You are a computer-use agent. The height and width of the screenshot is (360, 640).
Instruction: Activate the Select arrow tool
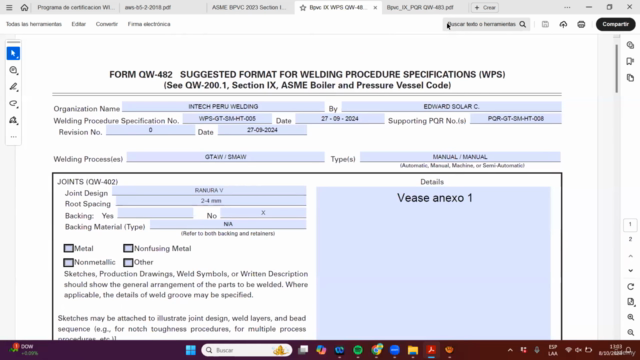click(13, 53)
